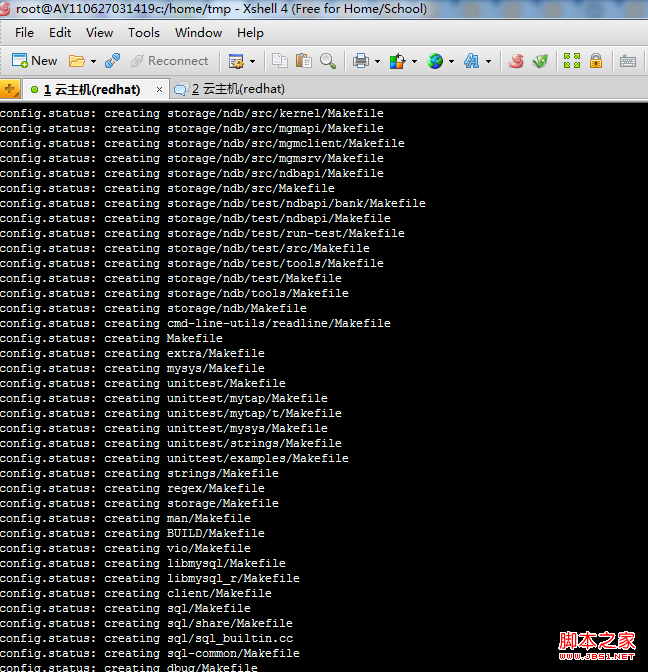Expand the font dropdown arrow

pyautogui.click(x=488, y=61)
